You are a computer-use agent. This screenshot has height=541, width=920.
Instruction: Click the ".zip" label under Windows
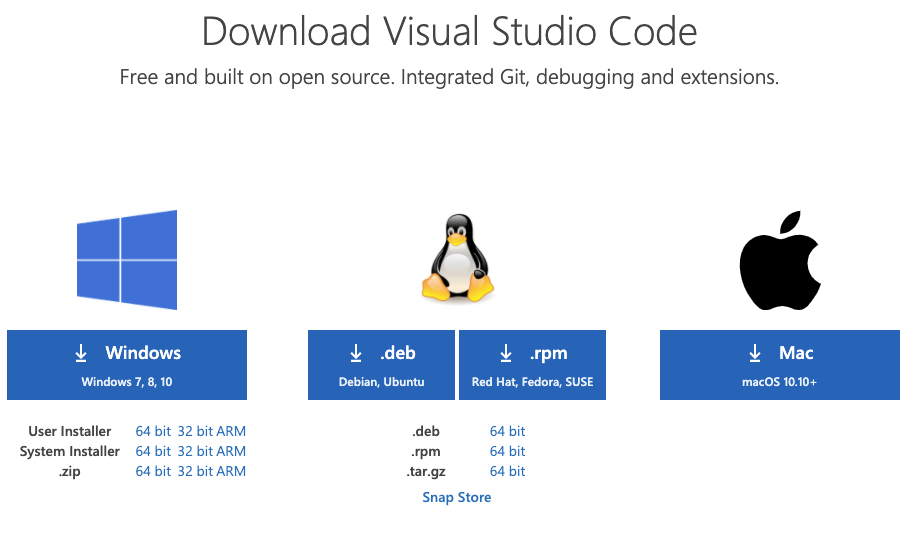(70, 472)
